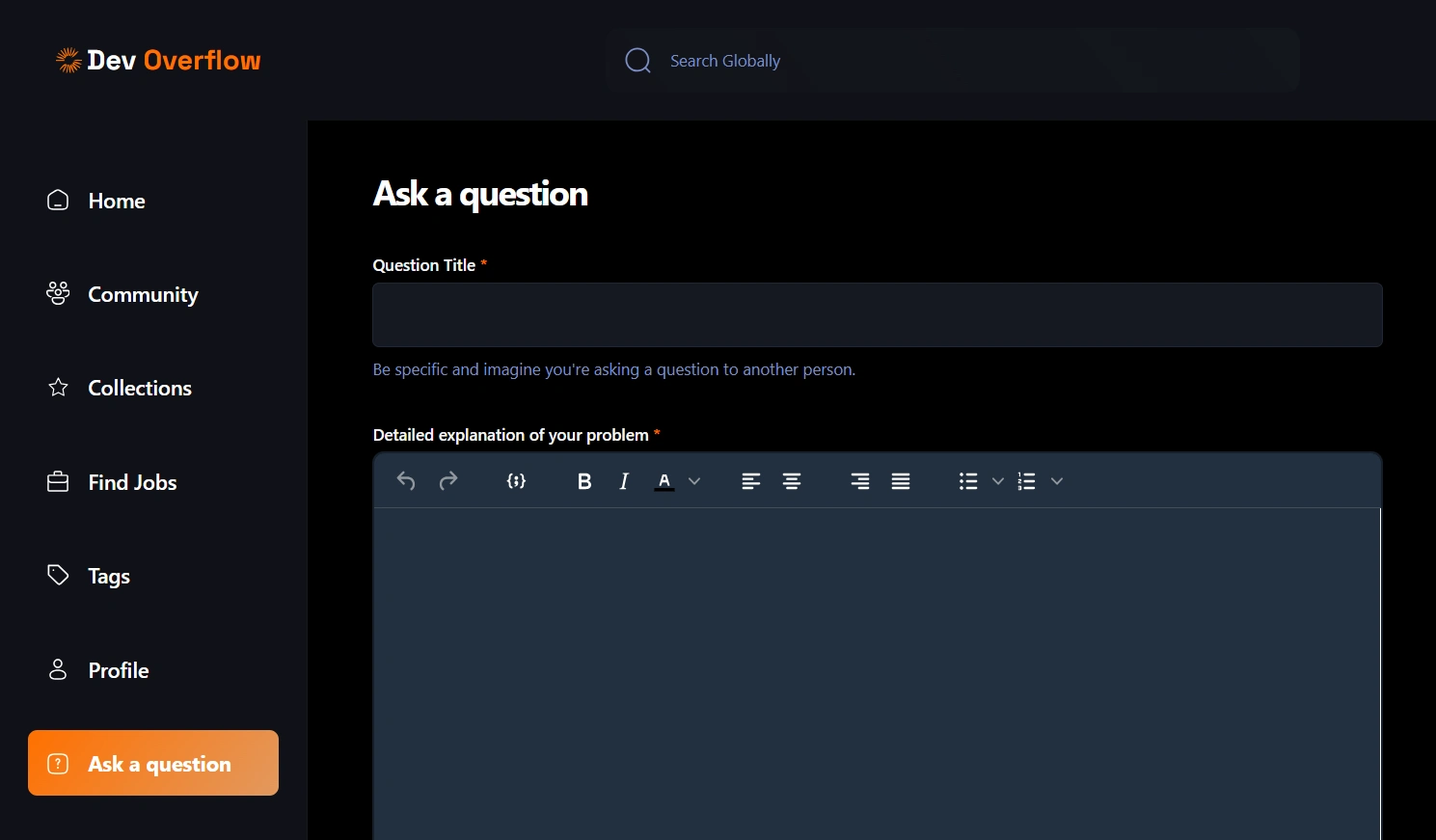Click the Collections star icon
1436x840 pixels.
pyautogui.click(x=58, y=387)
